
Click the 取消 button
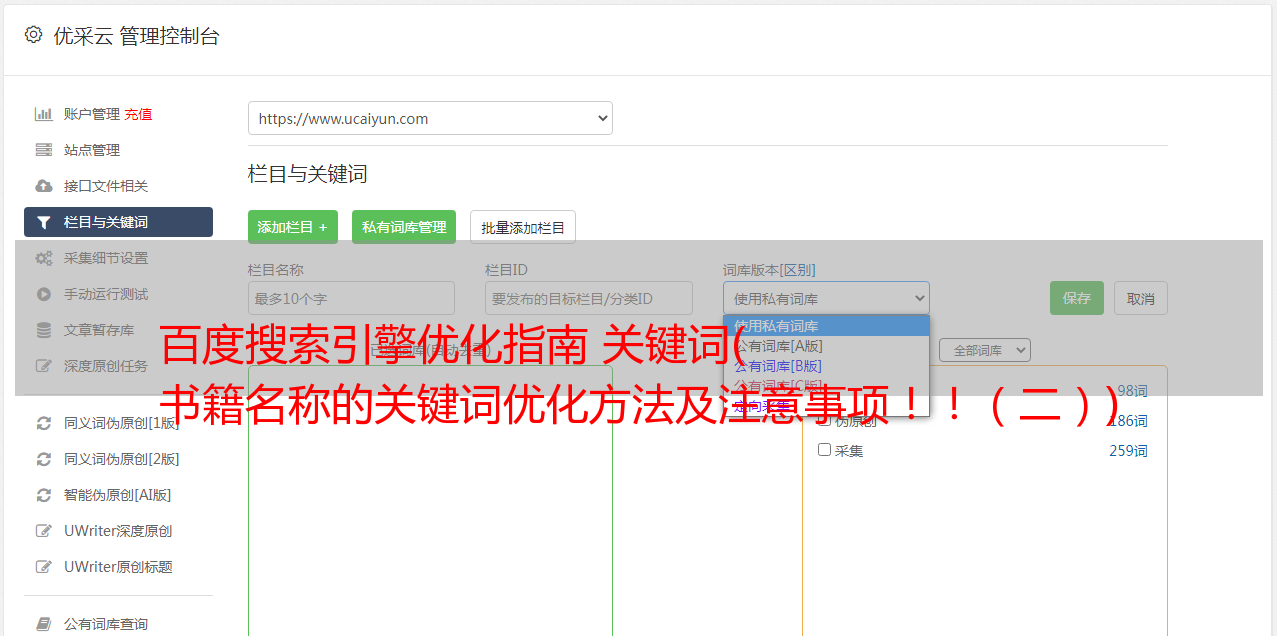coord(1141,298)
